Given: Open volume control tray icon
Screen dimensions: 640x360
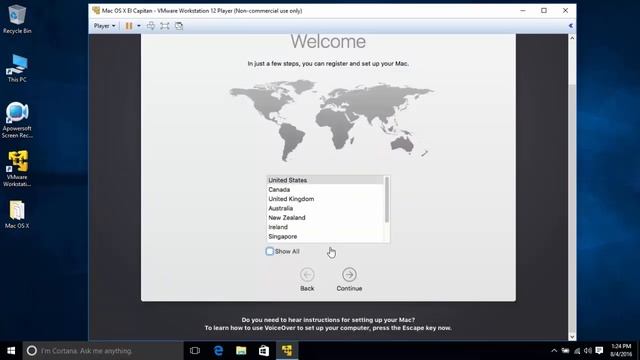Looking at the screenshot, I should coord(588,351).
